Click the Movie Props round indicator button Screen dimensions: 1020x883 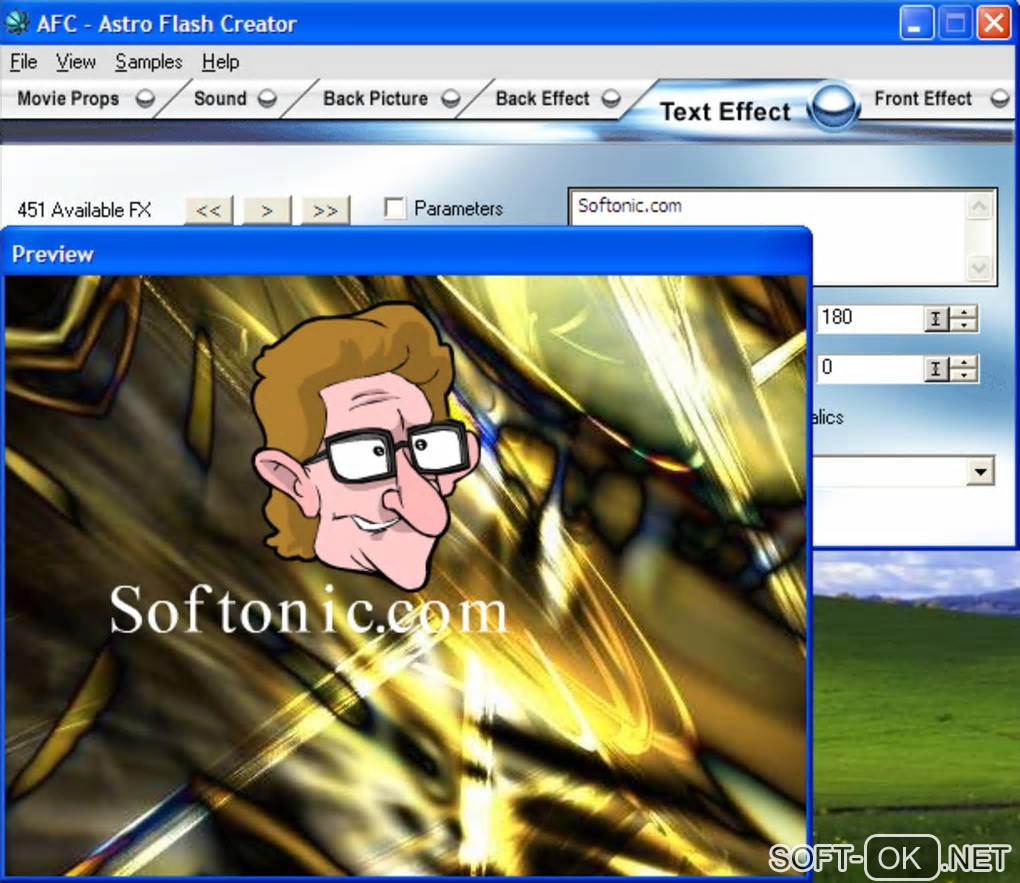coord(145,98)
